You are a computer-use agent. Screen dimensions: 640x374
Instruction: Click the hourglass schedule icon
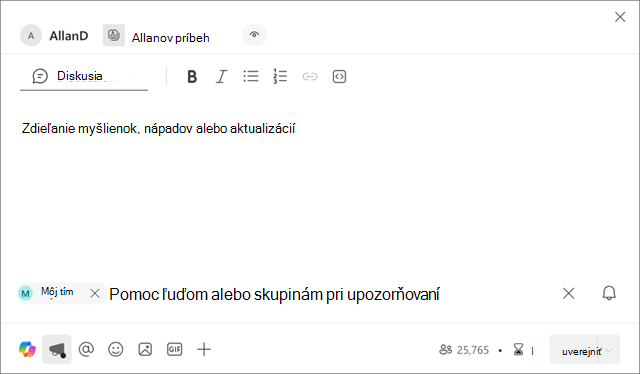518,350
